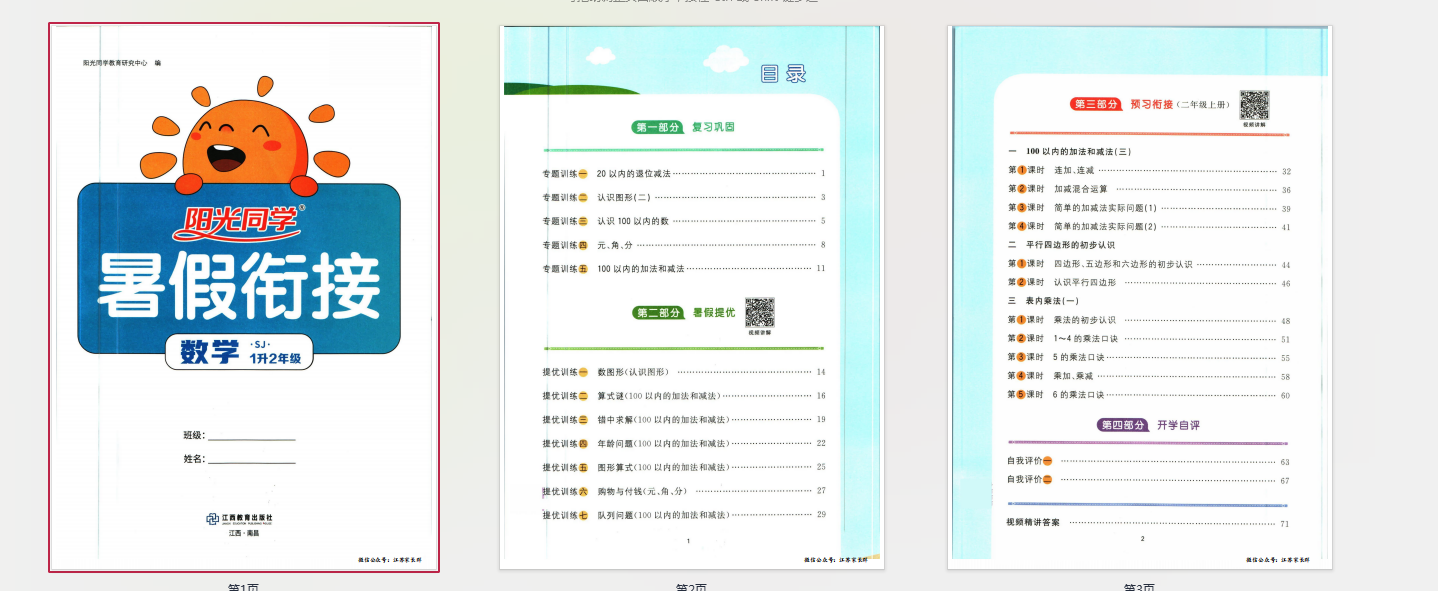This screenshot has width=1438, height=591.
Task: Click the 目录 heading on page 2
Action: (783, 74)
